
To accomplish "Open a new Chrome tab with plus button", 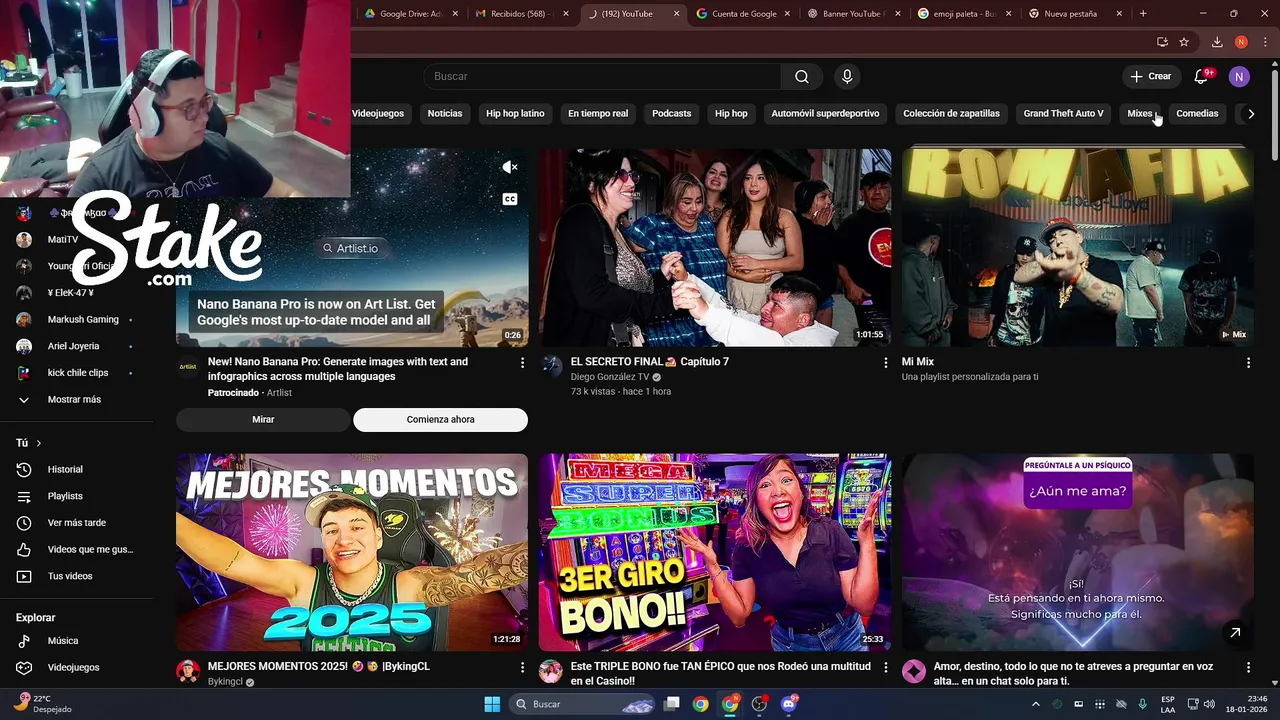I will coord(1143,14).
